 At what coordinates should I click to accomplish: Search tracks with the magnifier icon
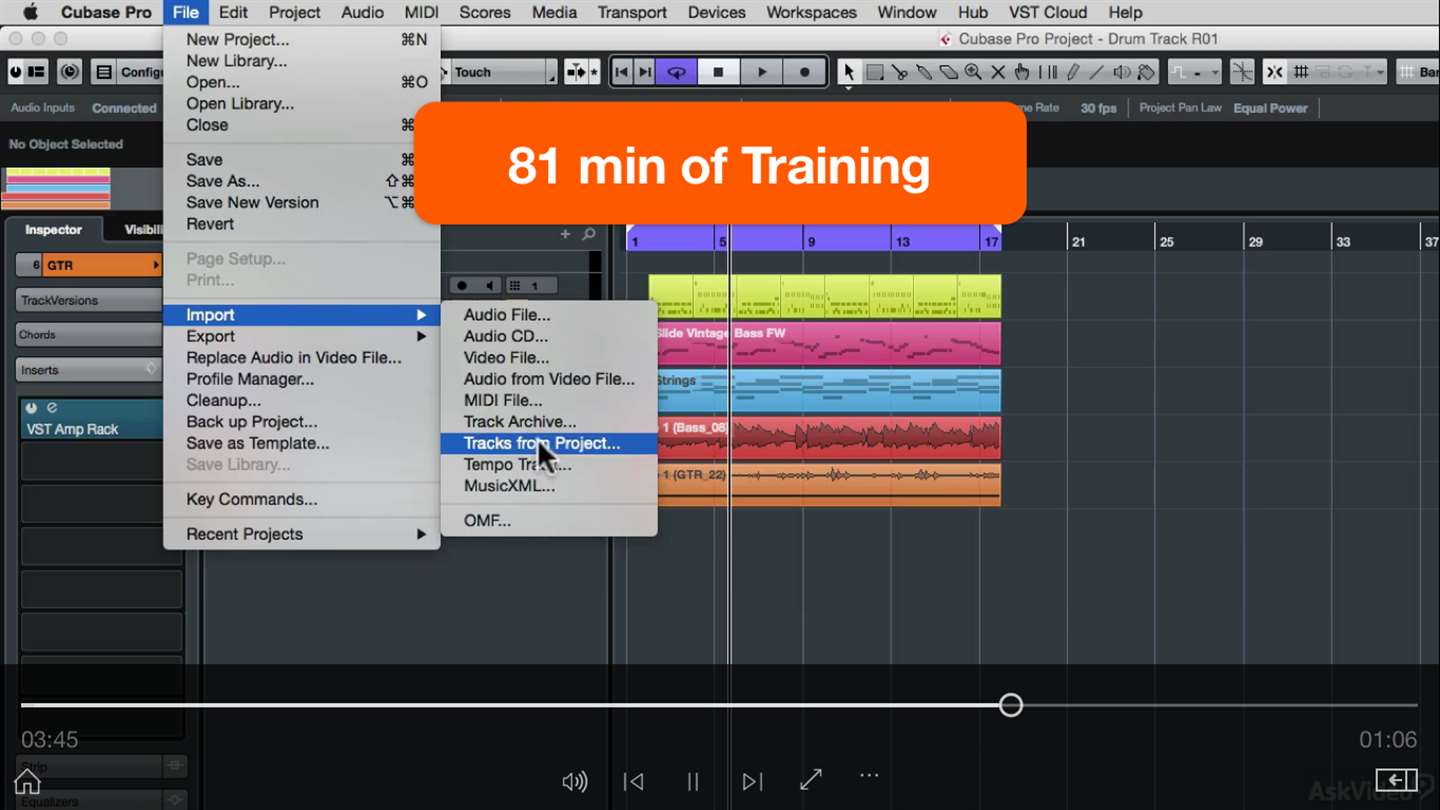pyautogui.click(x=589, y=234)
